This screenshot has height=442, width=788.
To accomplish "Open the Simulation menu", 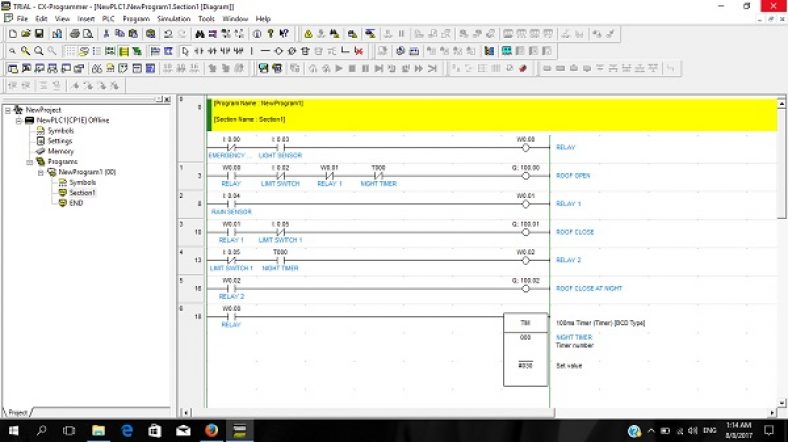I will click(x=173, y=19).
